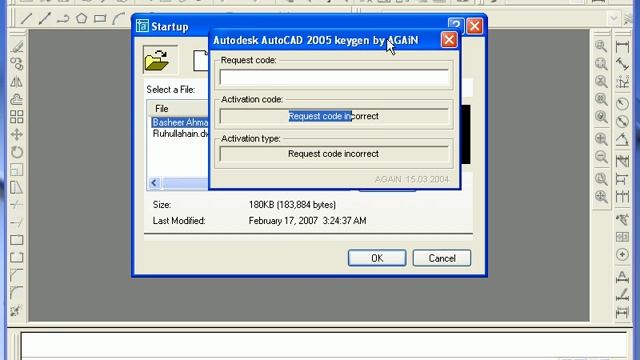Click the command line text area
Viewport: 640px width, 360px height.
coord(324,345)
